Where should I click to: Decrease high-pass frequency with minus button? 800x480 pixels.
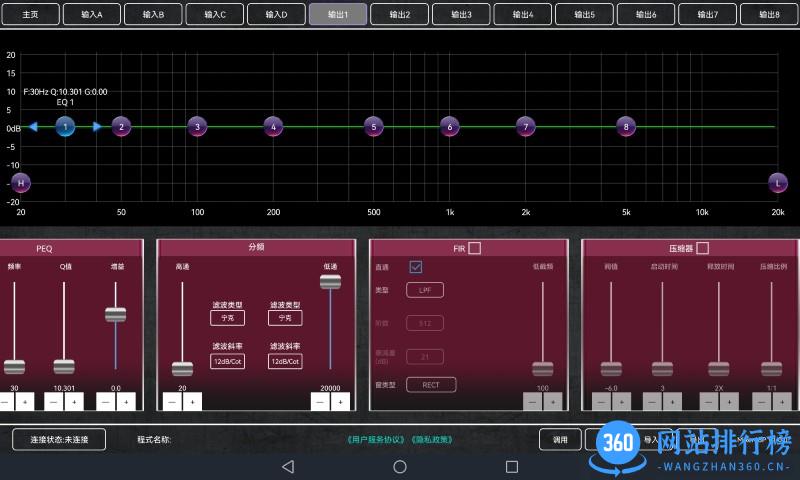click(172, 402)
